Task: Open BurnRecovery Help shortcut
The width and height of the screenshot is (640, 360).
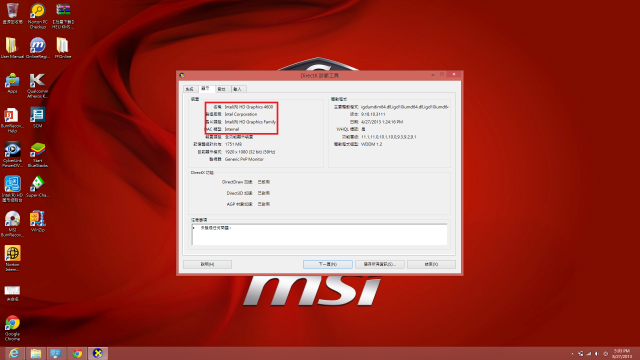Action: point(12,120)
